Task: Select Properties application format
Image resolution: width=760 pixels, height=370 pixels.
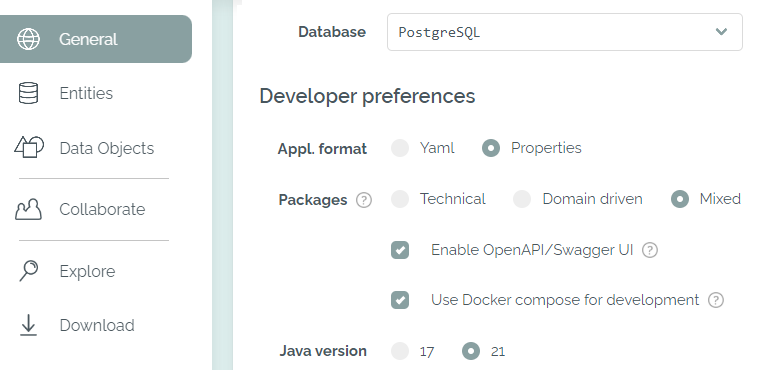Action: point(491,148)
